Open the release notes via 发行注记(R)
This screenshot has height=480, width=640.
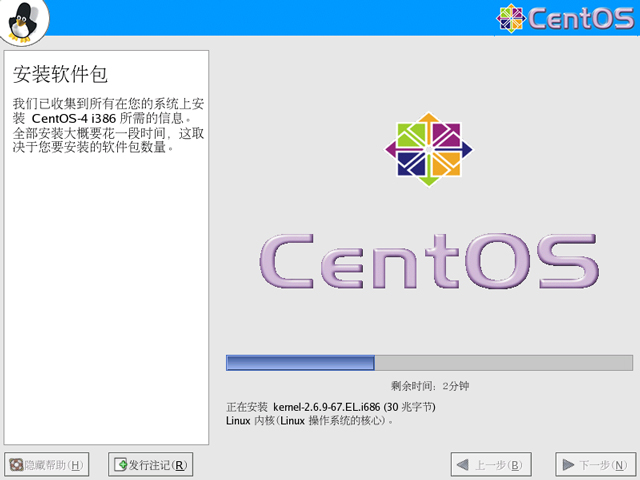tap(150, 465)
